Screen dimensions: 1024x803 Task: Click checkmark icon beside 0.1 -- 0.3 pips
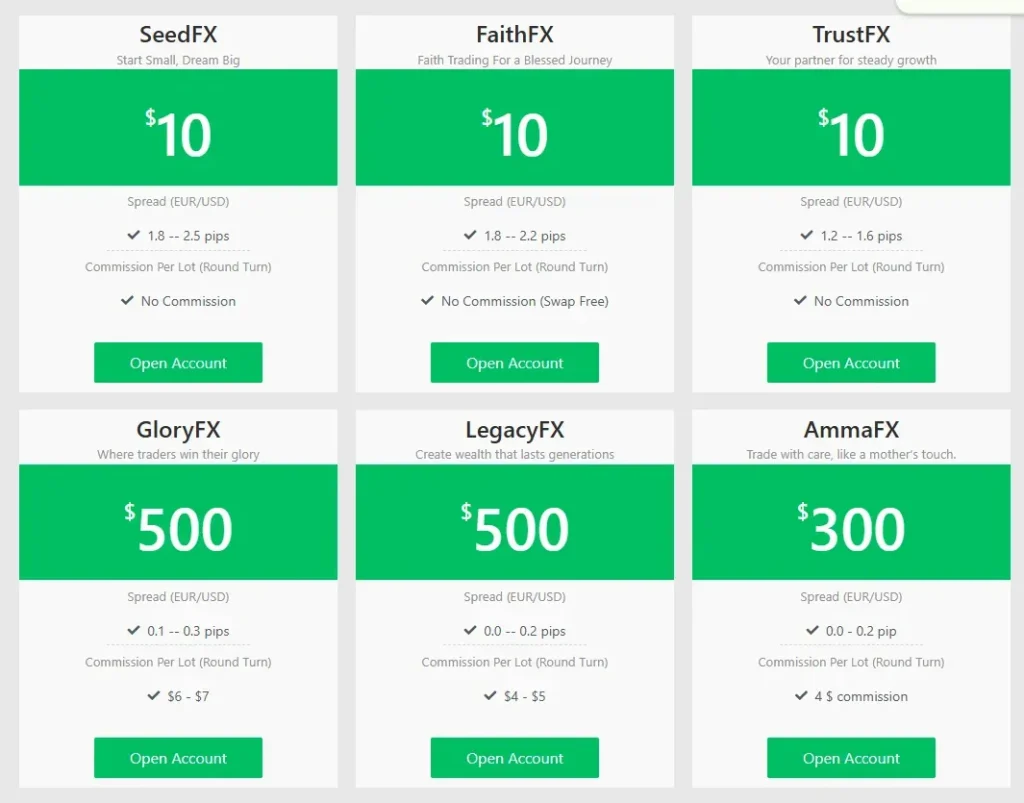tap(134, 630)
